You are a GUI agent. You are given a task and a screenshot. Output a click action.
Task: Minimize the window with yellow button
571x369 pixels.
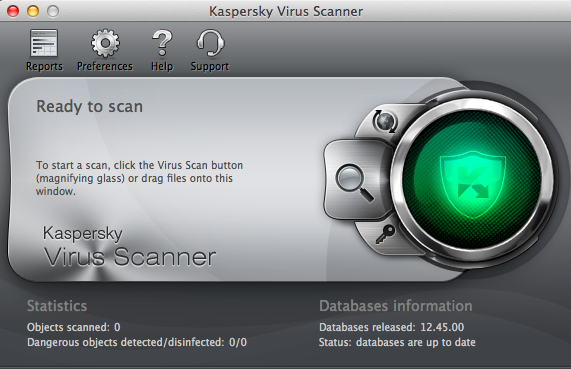(33, 11)
